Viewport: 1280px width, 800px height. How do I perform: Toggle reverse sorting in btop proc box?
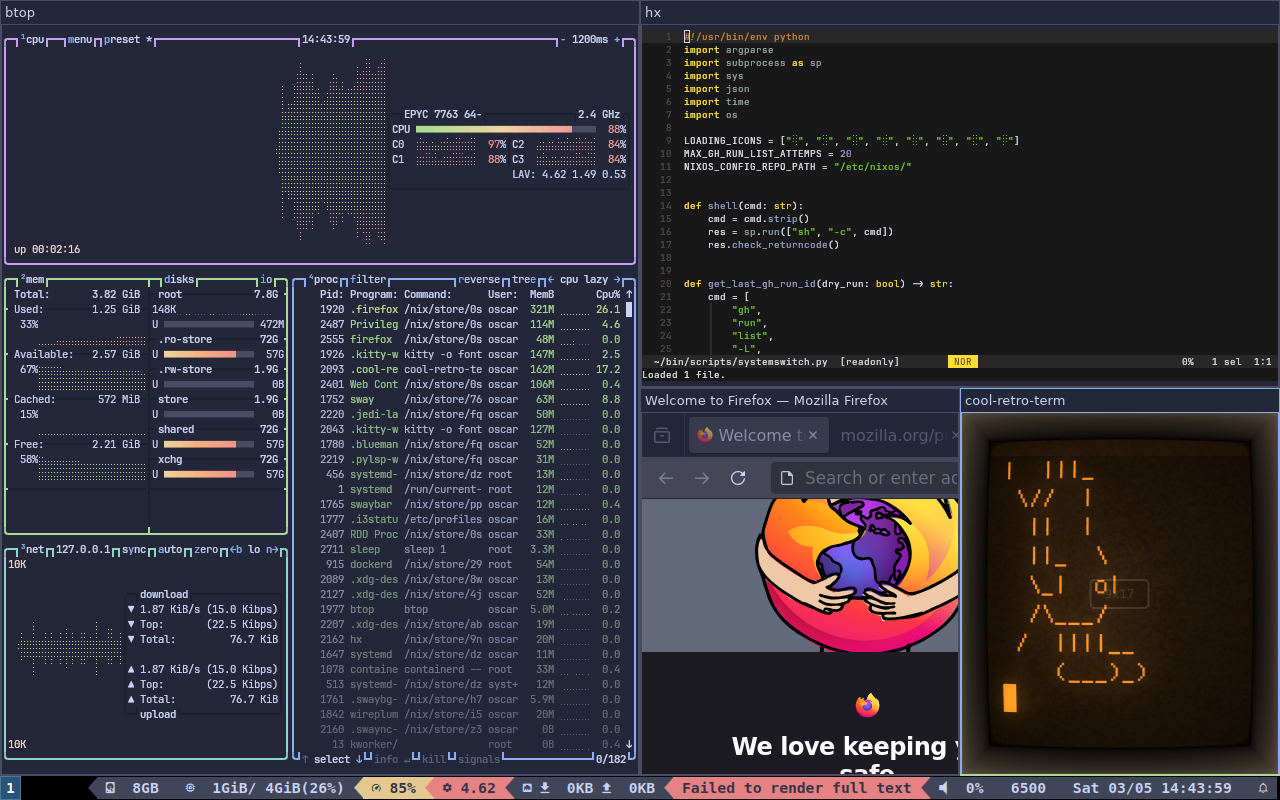pyautogui.click(x=479, y=280)
